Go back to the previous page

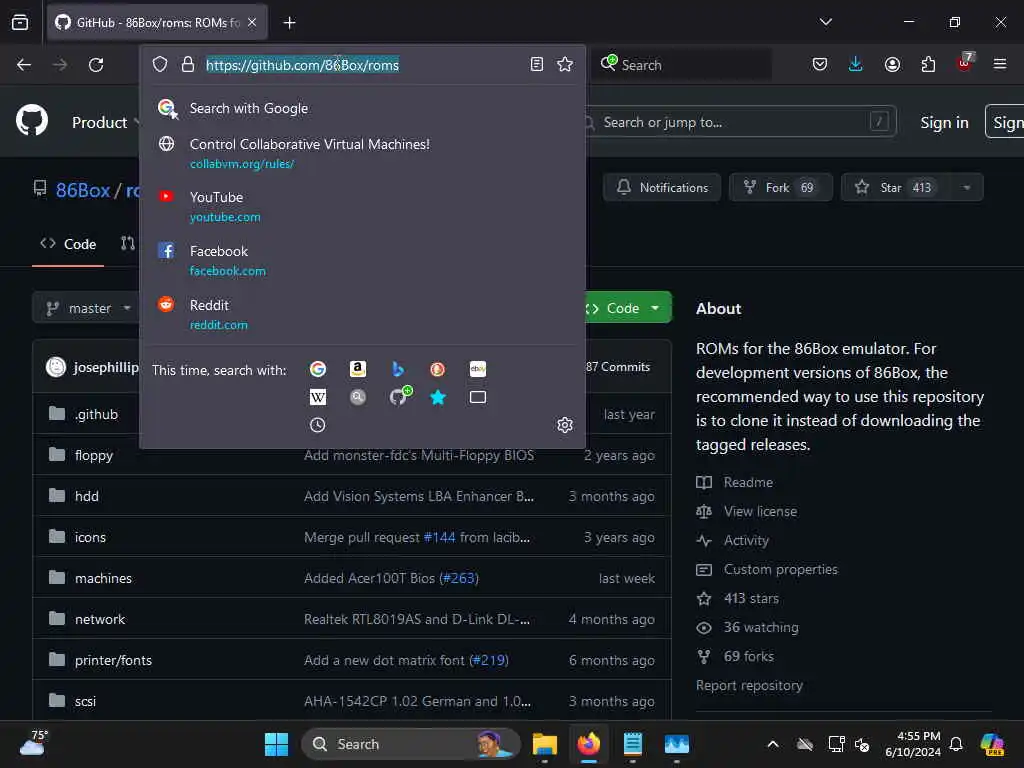24,65
